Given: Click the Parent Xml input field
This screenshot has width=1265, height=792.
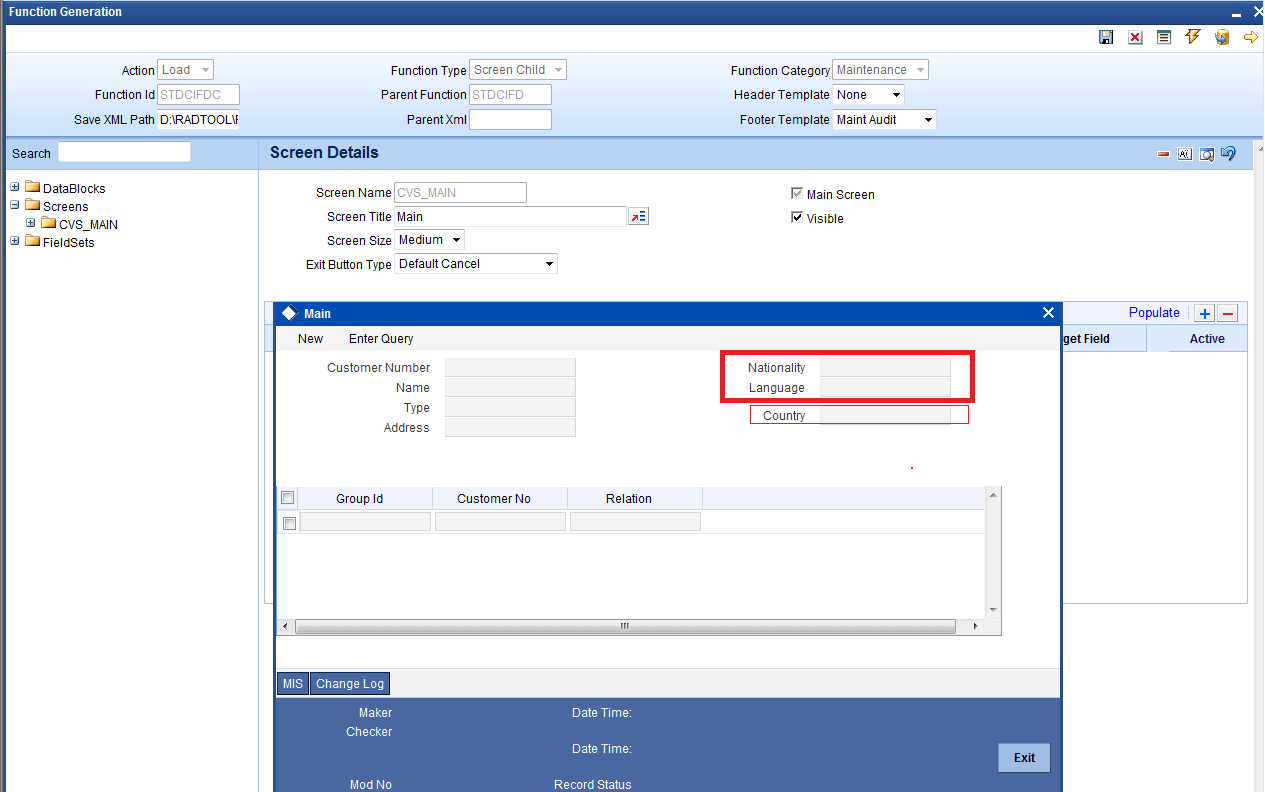Looking at the screenshot, I should 511,120.
